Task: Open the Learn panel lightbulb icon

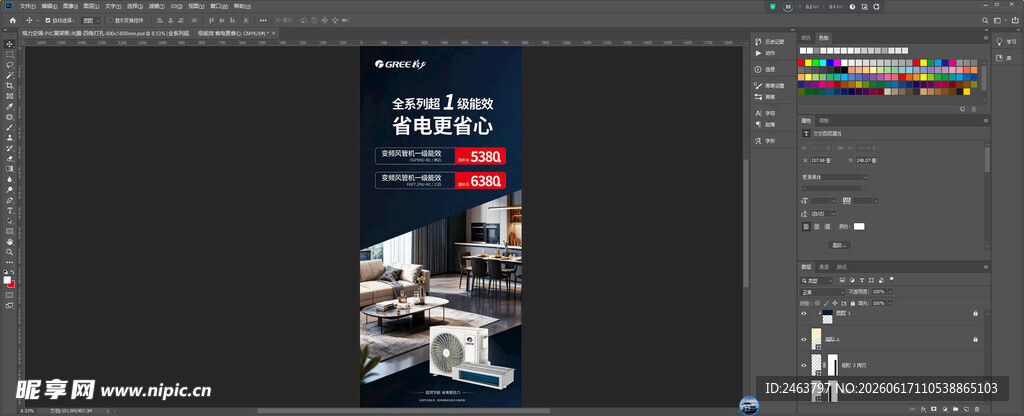Action: click(x=999, y=41)
